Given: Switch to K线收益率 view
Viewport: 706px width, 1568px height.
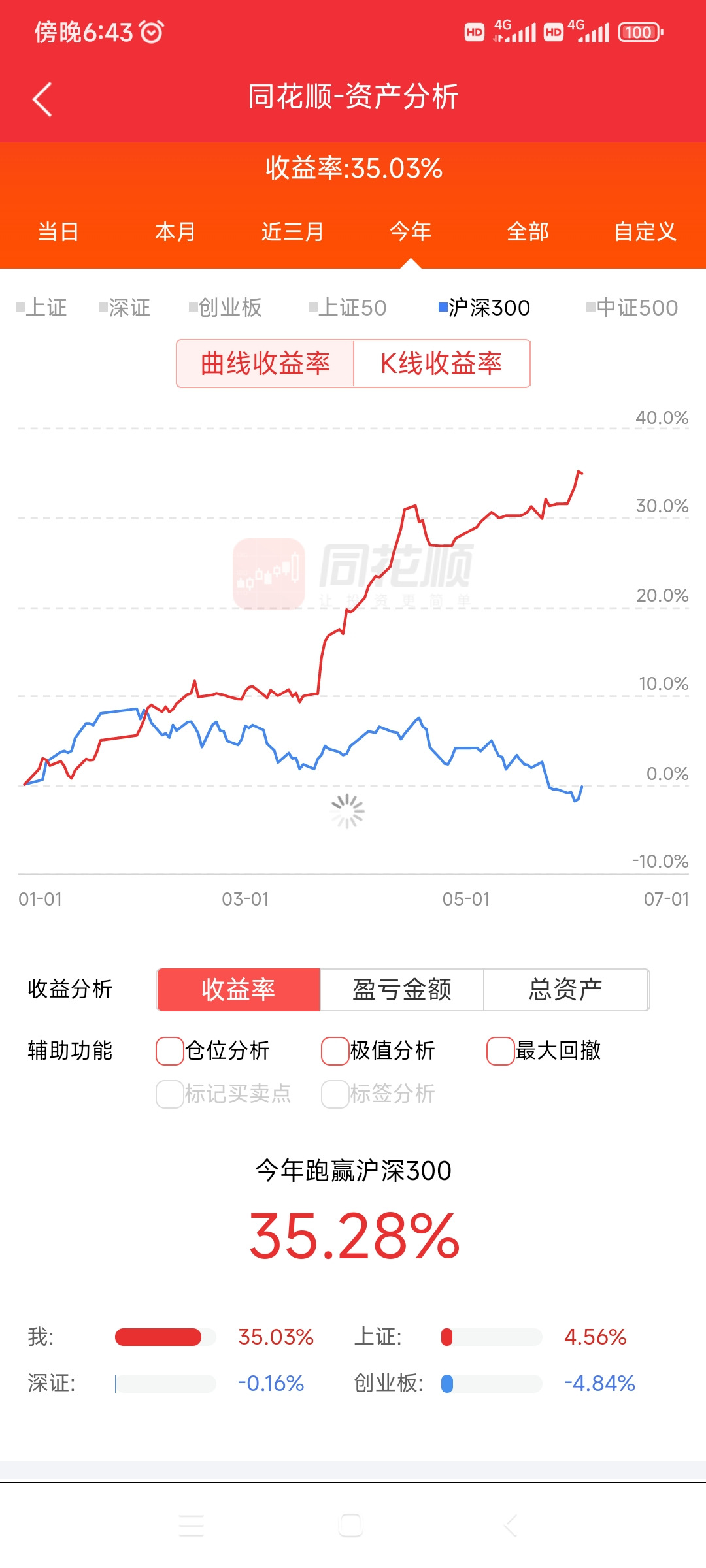Looking at the screenshot, I should tap(441, 364).
